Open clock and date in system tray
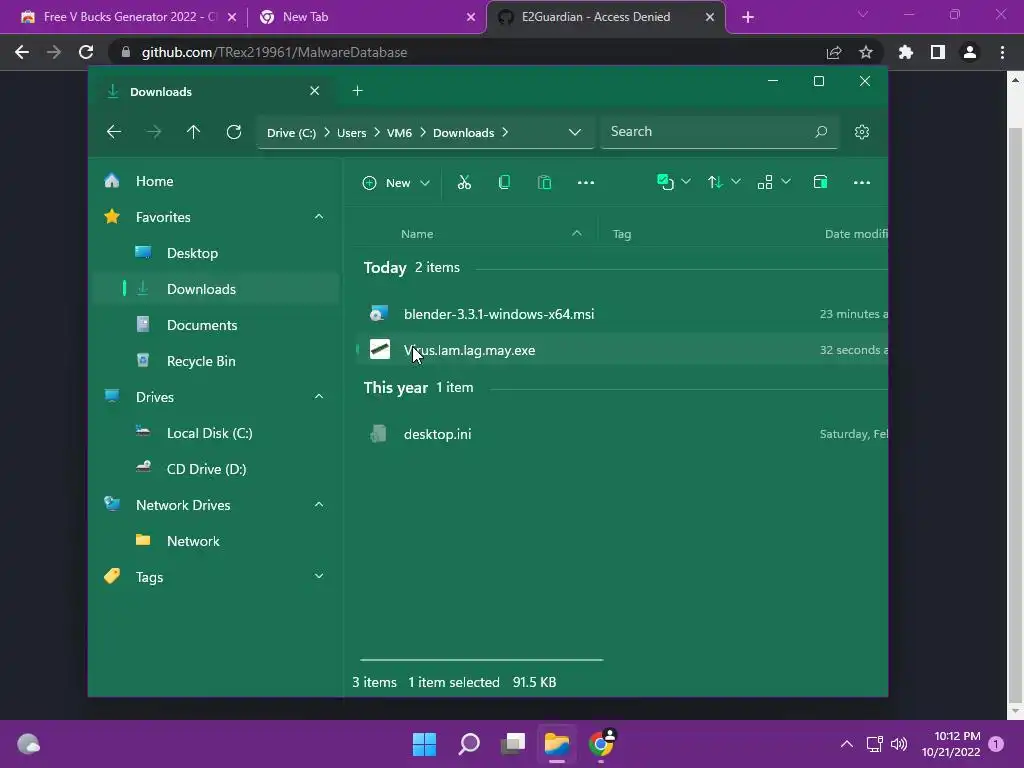Screen dimensions: 1024x768 click(951, 744)
